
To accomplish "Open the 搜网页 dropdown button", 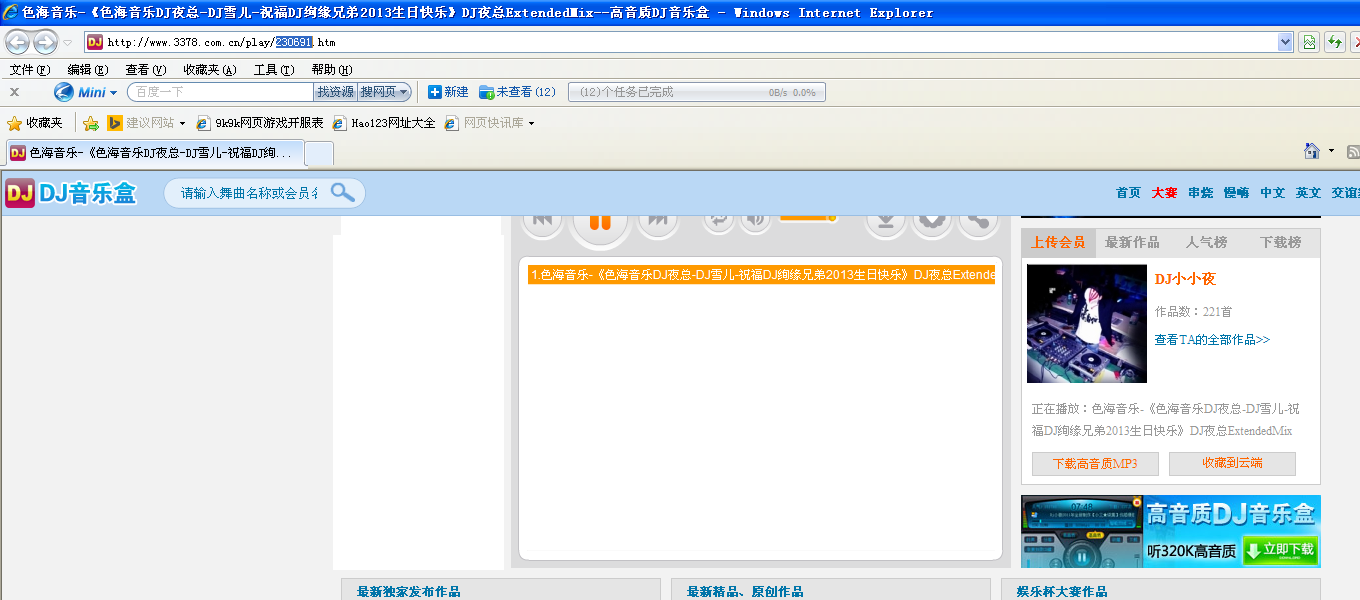I will tap(385, 92).
